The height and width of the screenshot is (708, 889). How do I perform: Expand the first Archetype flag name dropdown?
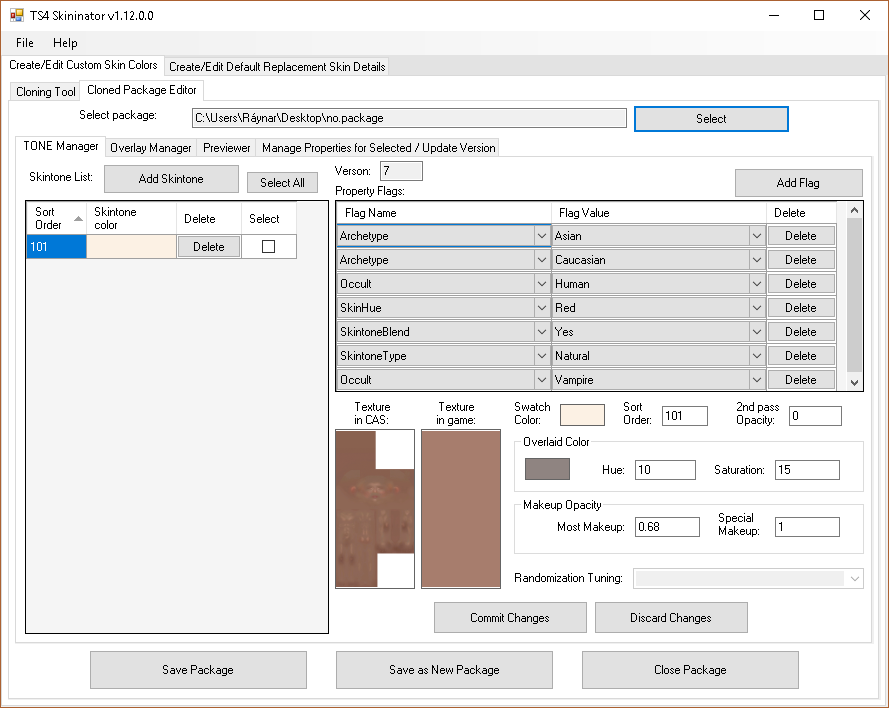(x=542, y=236)
